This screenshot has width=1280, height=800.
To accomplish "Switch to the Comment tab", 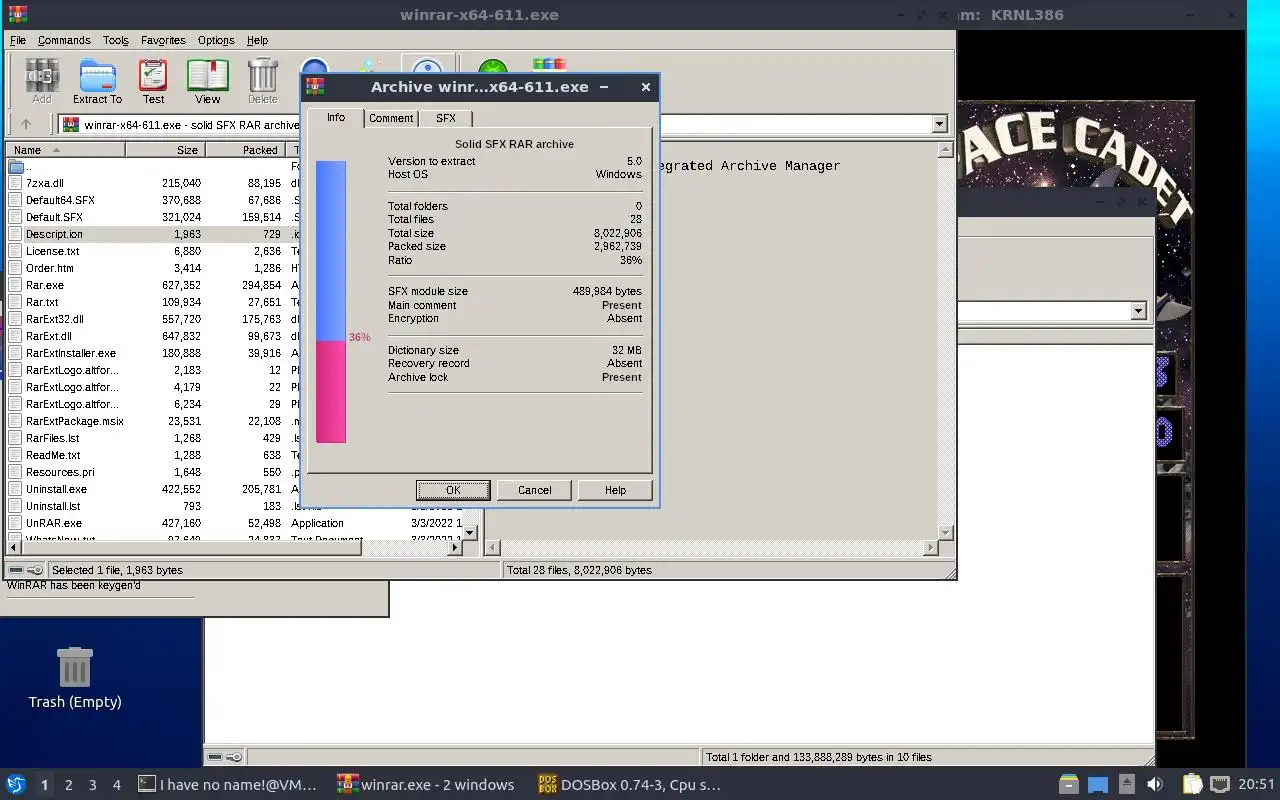I will point(391,118).
